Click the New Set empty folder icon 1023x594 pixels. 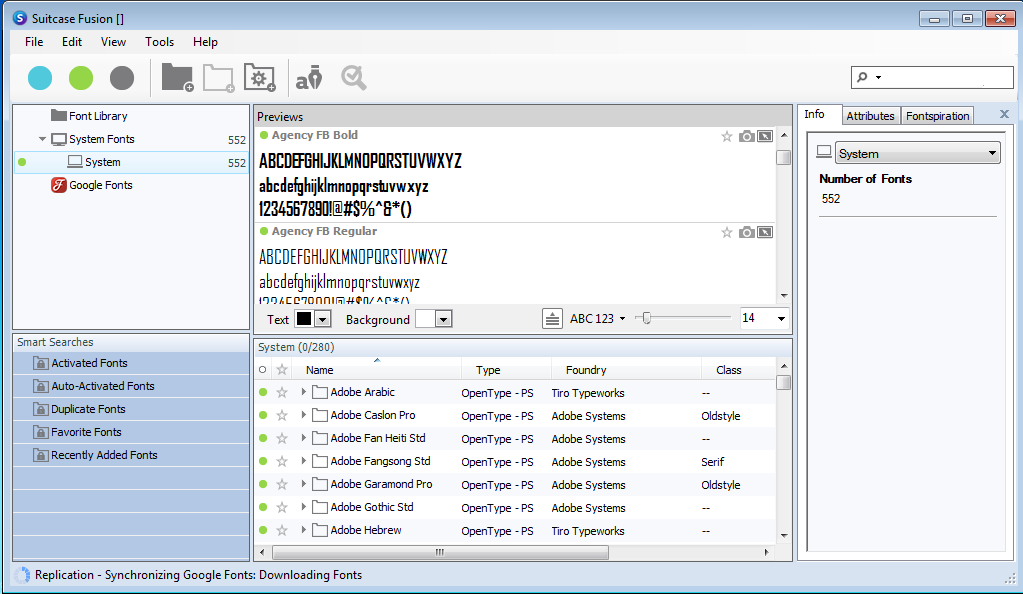pos(219,78)
